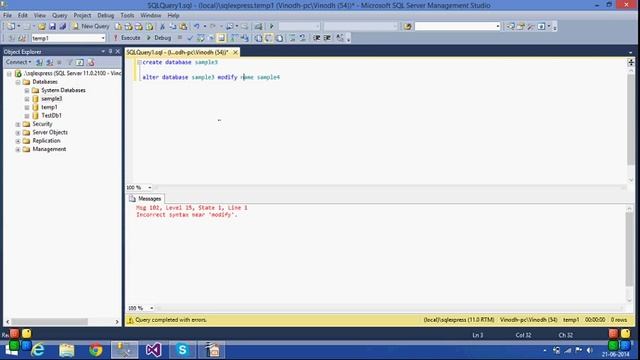
Task: Expand the TestDb1 database node
Action: pyautogui.click(x=27, y=116)
